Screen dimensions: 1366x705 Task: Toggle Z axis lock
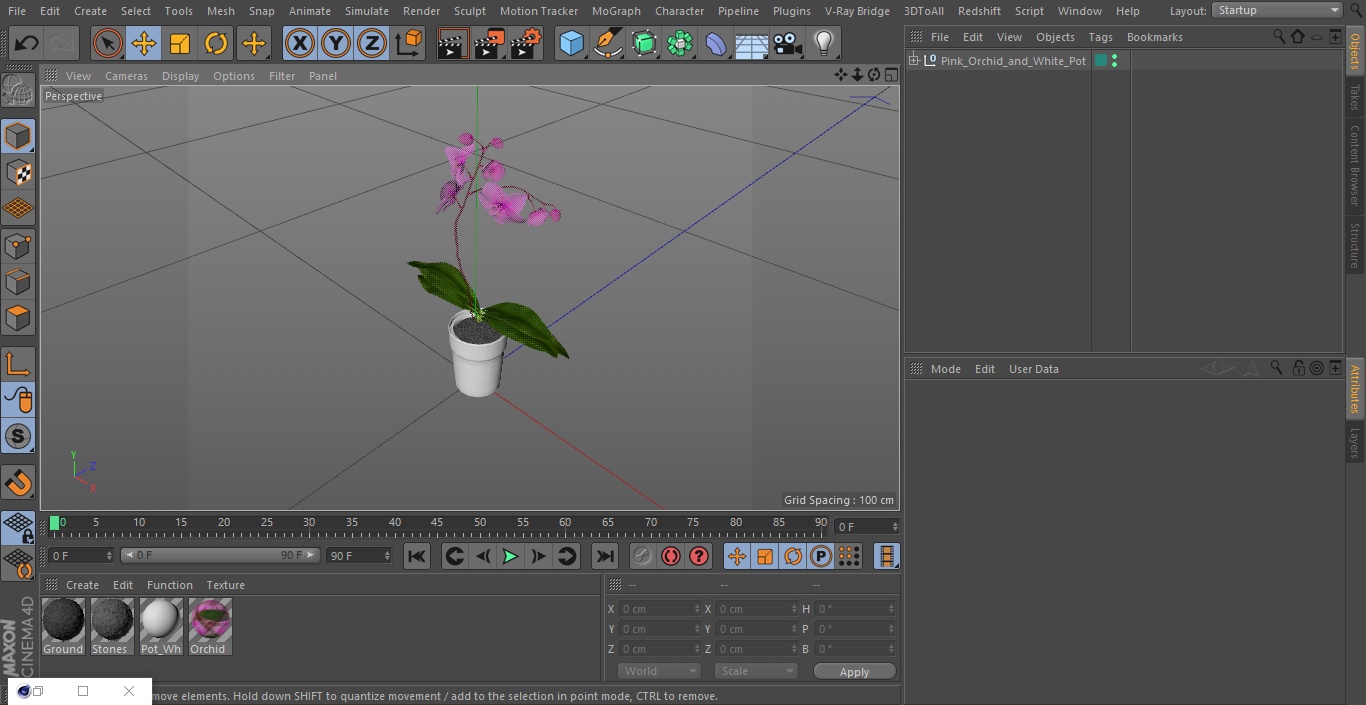(372, 43)
